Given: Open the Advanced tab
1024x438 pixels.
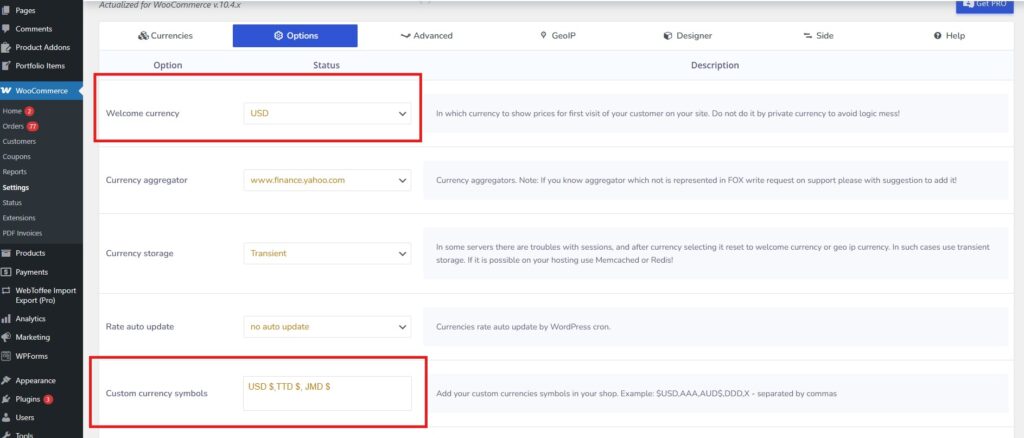Looking at the screenshot, I should 426,36.
